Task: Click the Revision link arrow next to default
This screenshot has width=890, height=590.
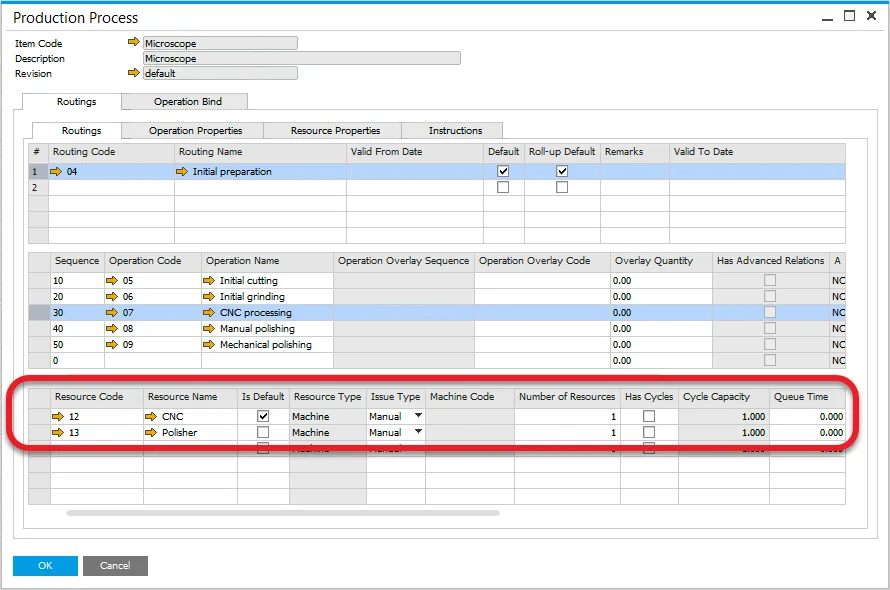Action: tap(134, 73)
